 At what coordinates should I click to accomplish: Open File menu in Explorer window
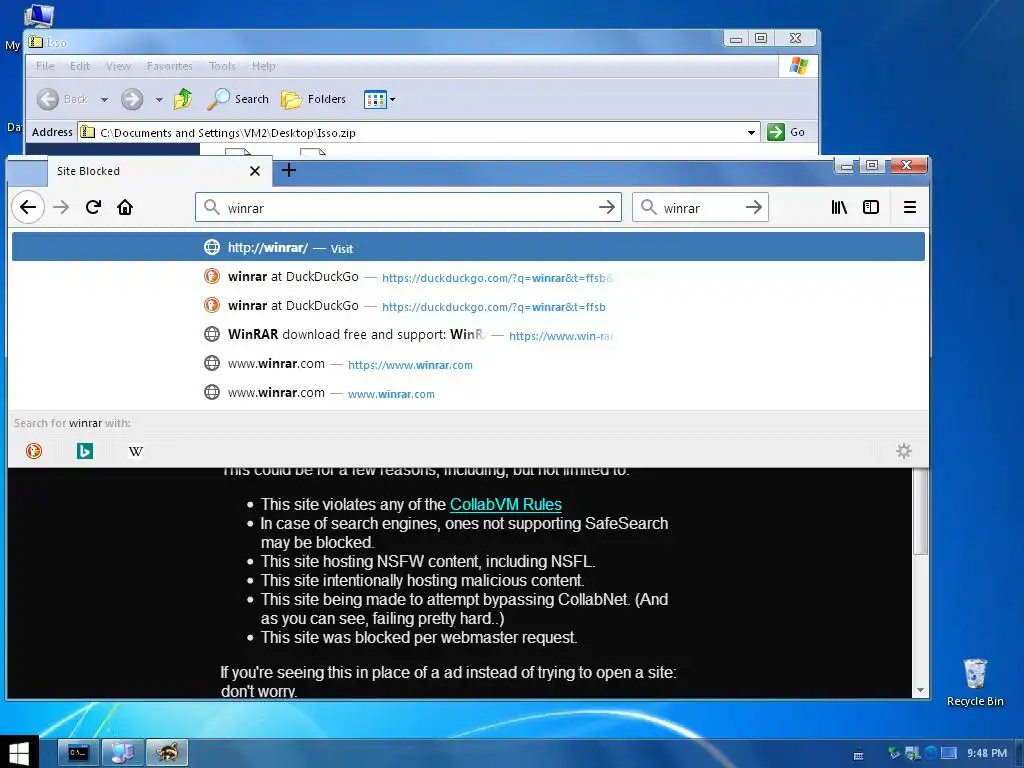click(x=45, y=66)
